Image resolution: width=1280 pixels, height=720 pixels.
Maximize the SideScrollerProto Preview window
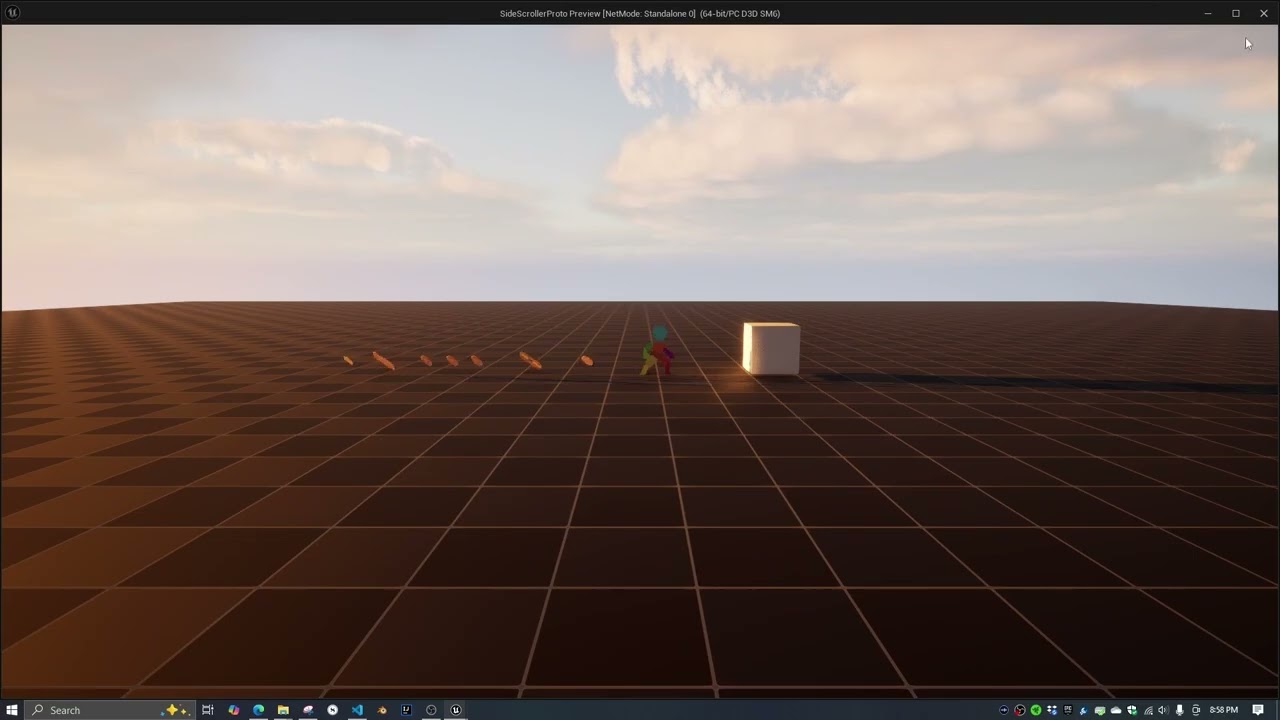pos(1236,13)
